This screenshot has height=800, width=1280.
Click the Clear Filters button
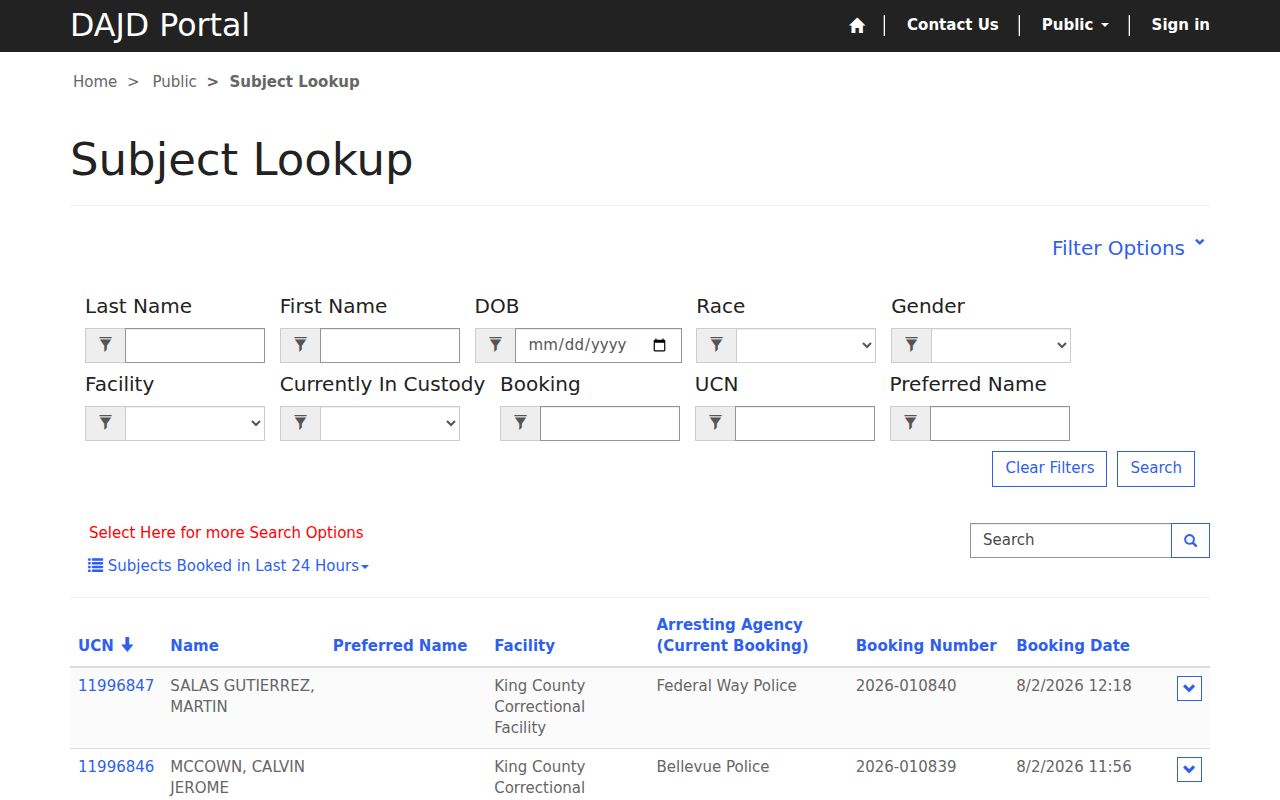(1049, 469)
